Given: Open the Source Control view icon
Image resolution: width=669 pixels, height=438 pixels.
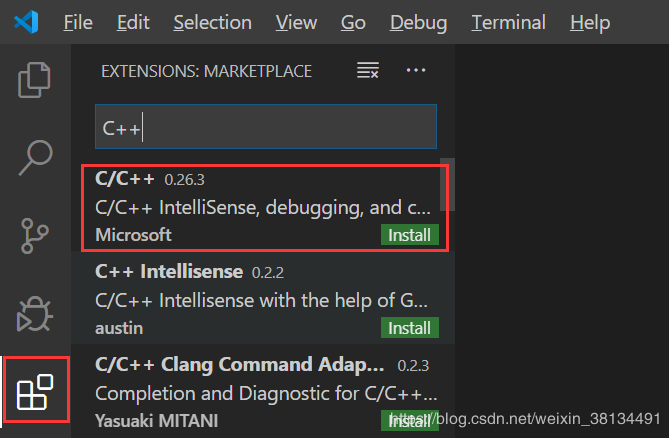Looking at the screenshot, I should pyautogui.click(x=35, y=234).
